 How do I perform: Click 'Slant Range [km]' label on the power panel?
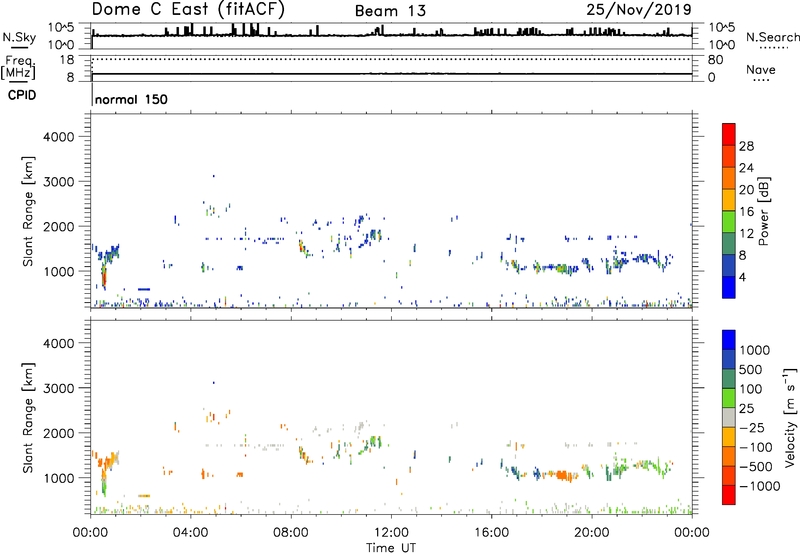pos(28,211)
